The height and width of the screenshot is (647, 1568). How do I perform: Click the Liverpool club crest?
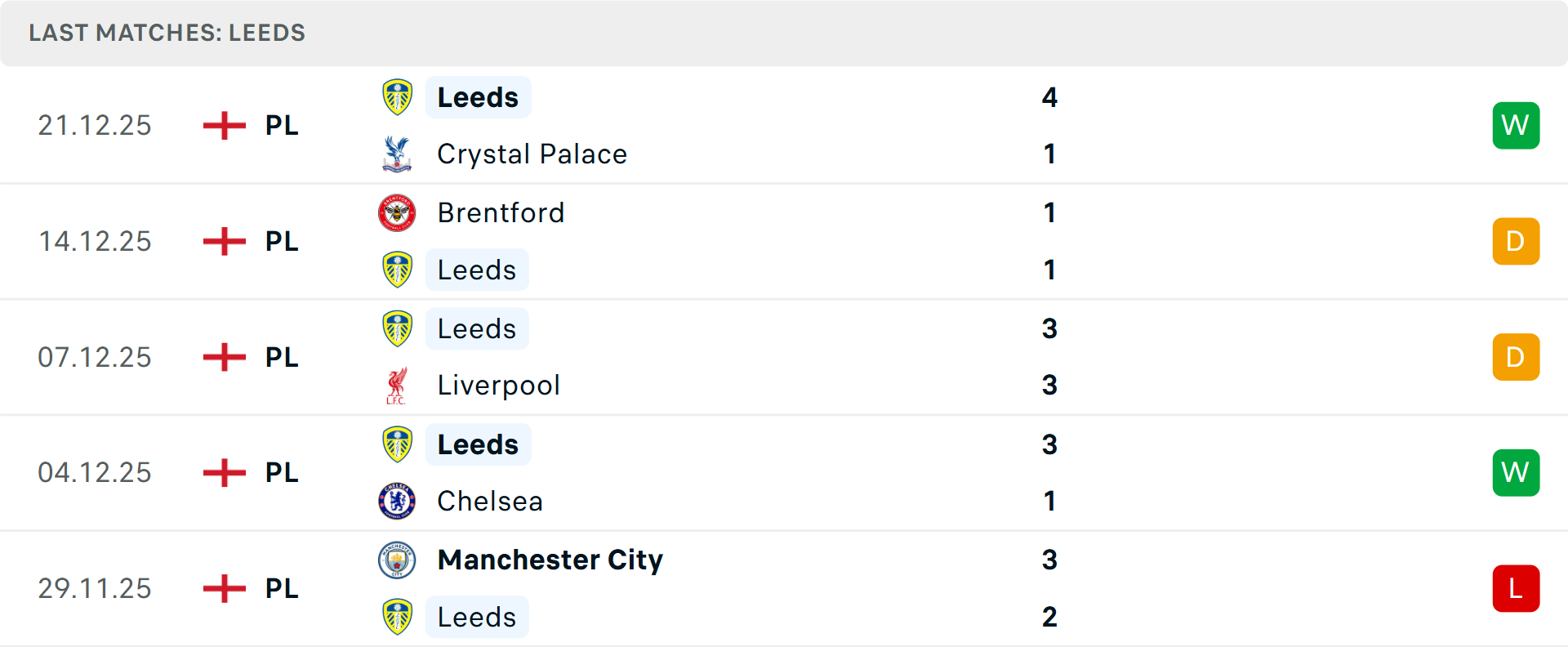point(397,386)
